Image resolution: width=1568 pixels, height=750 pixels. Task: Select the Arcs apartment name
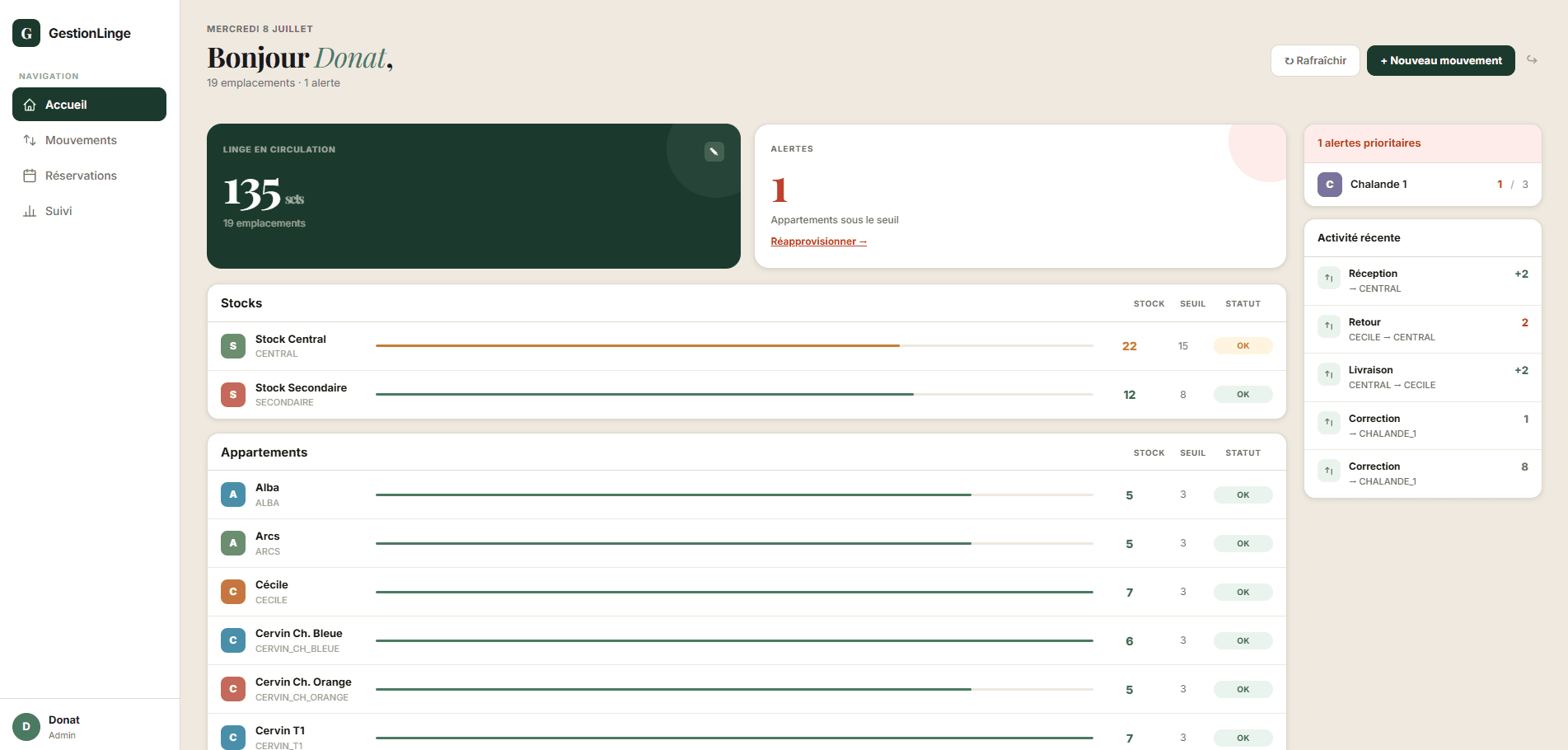[268, 536]
